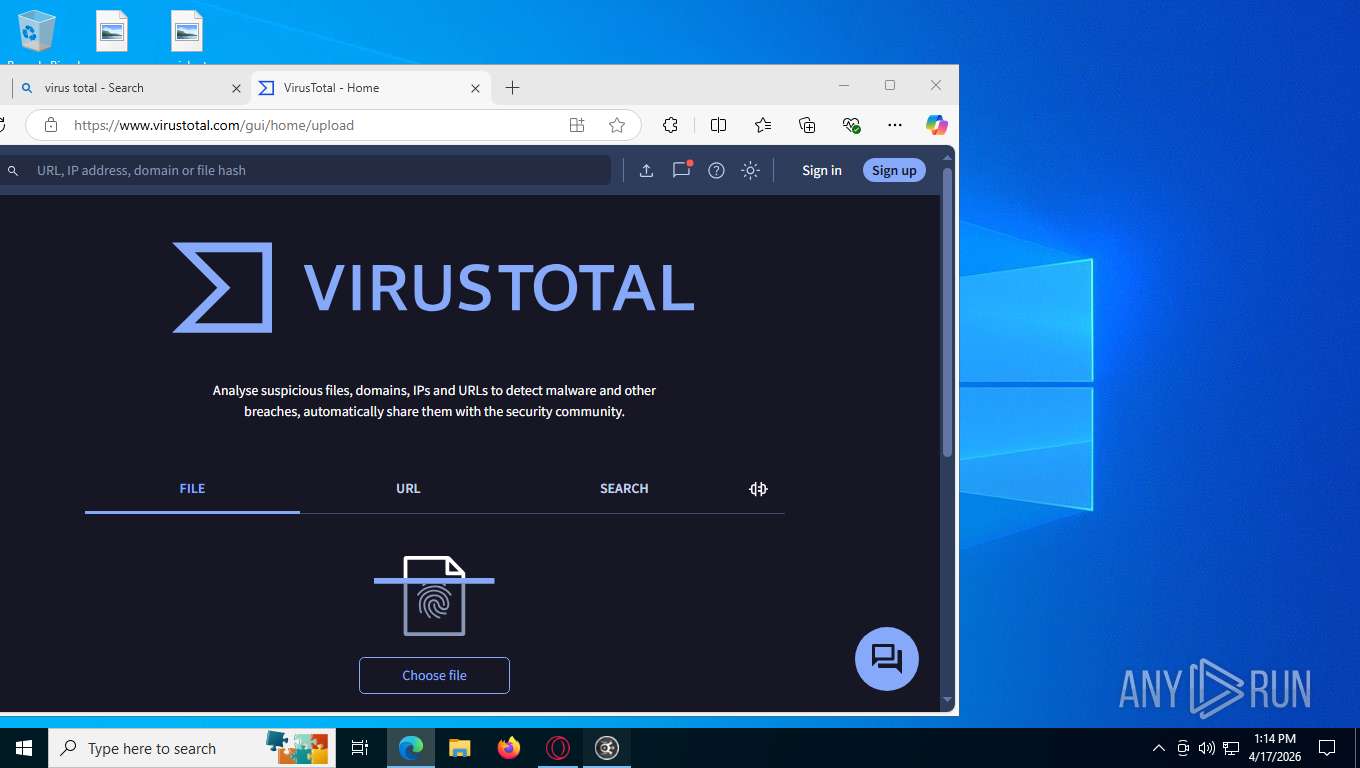The image size is (1360, 768).
Task: Open the help question mark icon
Action: (716, 170)
